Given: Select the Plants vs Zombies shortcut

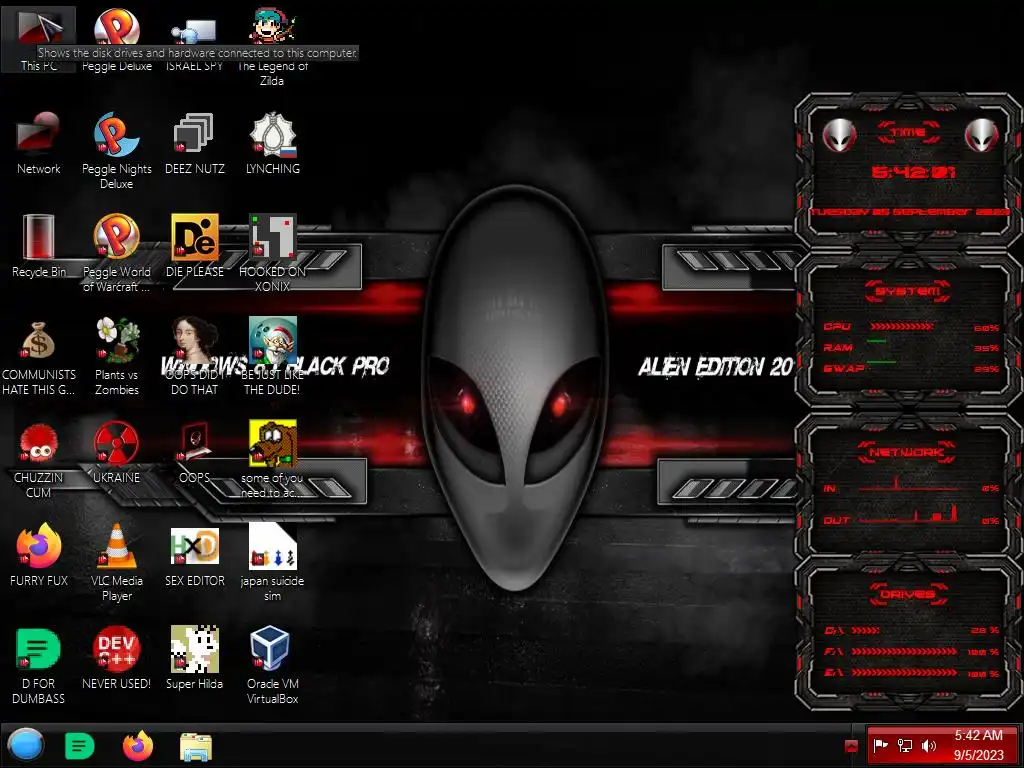Looking at the screenshot, I should coord(116,357).
